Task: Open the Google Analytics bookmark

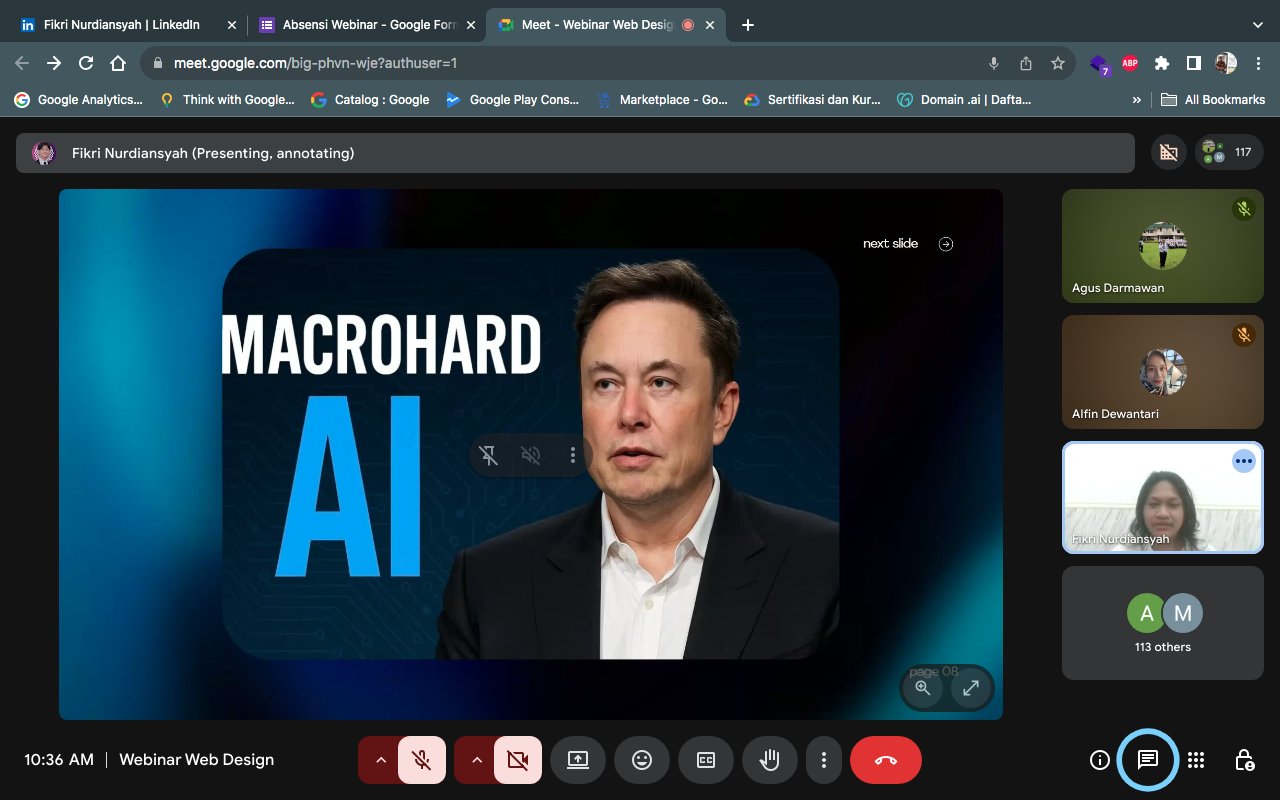Action: click(78, 100)
